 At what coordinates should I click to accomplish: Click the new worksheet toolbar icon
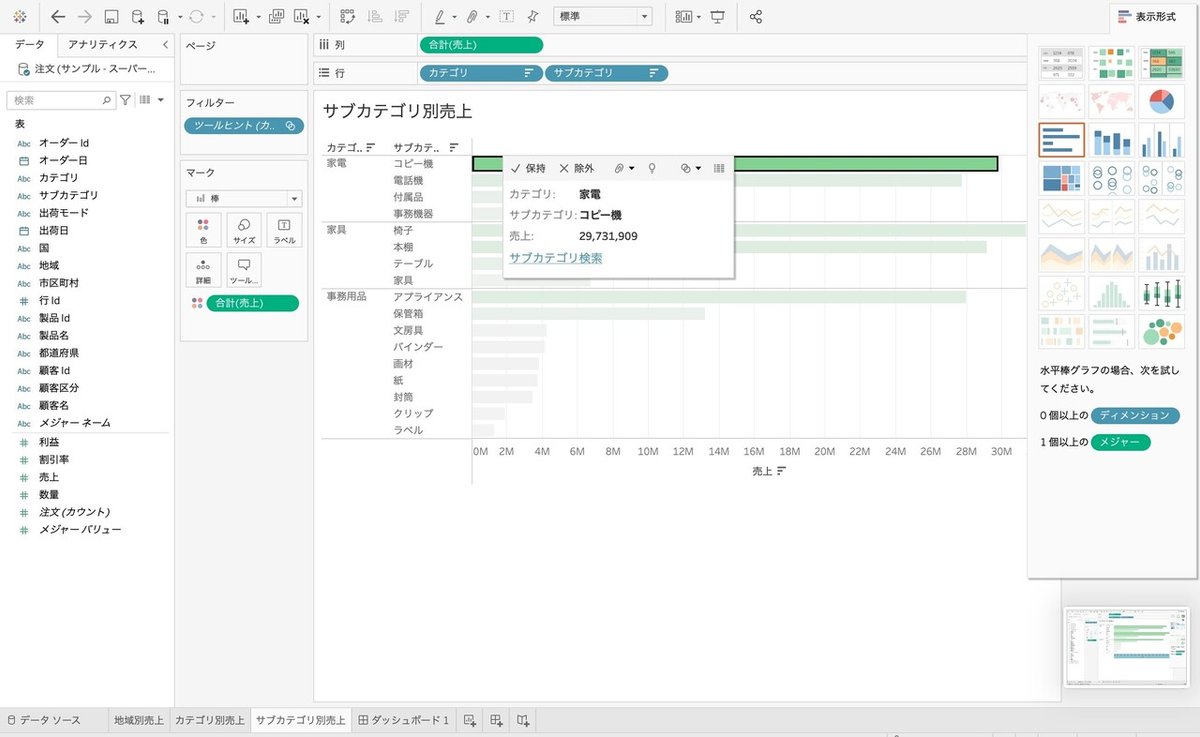point(241,17)
